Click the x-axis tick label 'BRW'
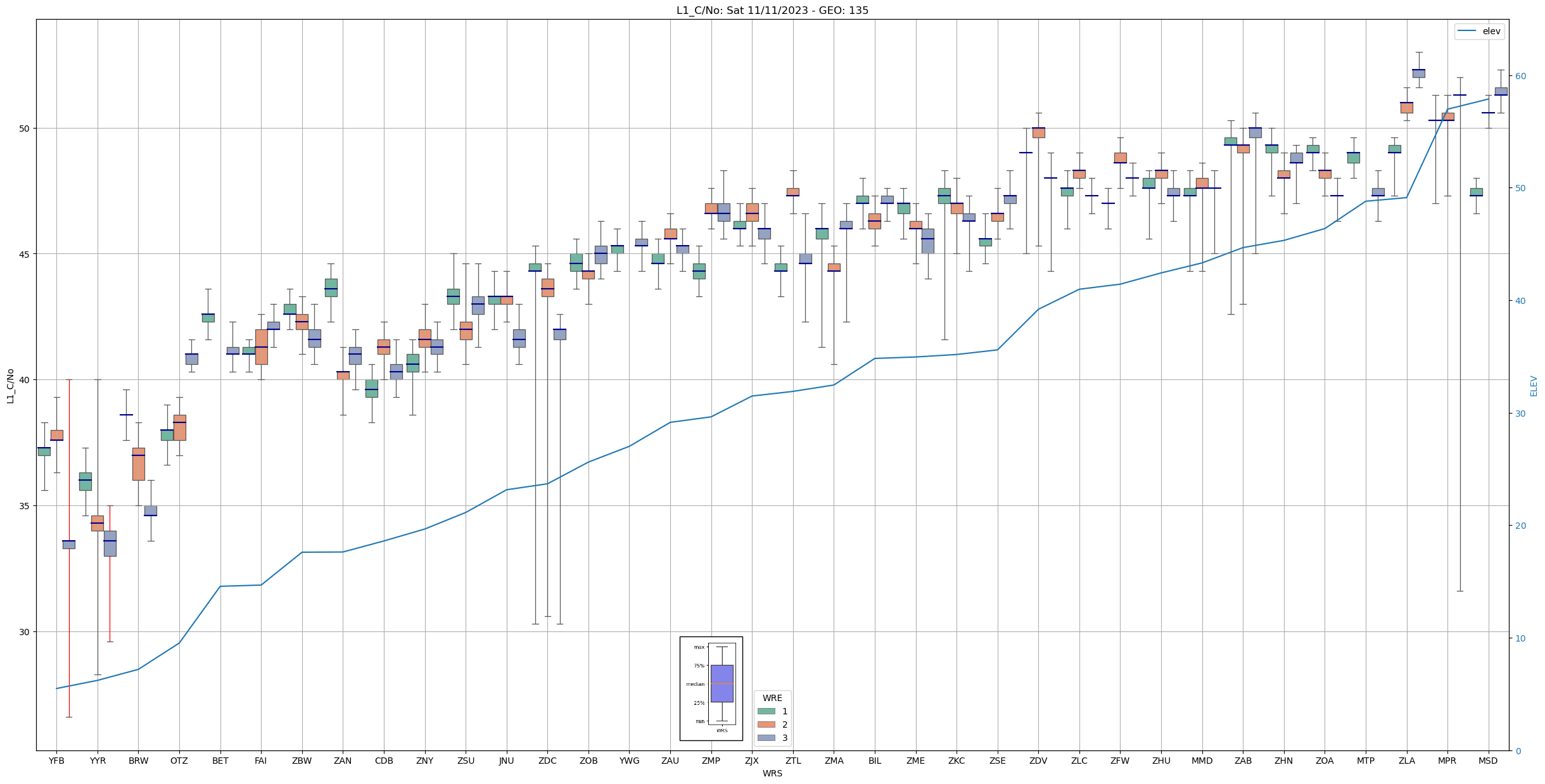Viewport: 1545px width, 784px height. coord(138,761)
